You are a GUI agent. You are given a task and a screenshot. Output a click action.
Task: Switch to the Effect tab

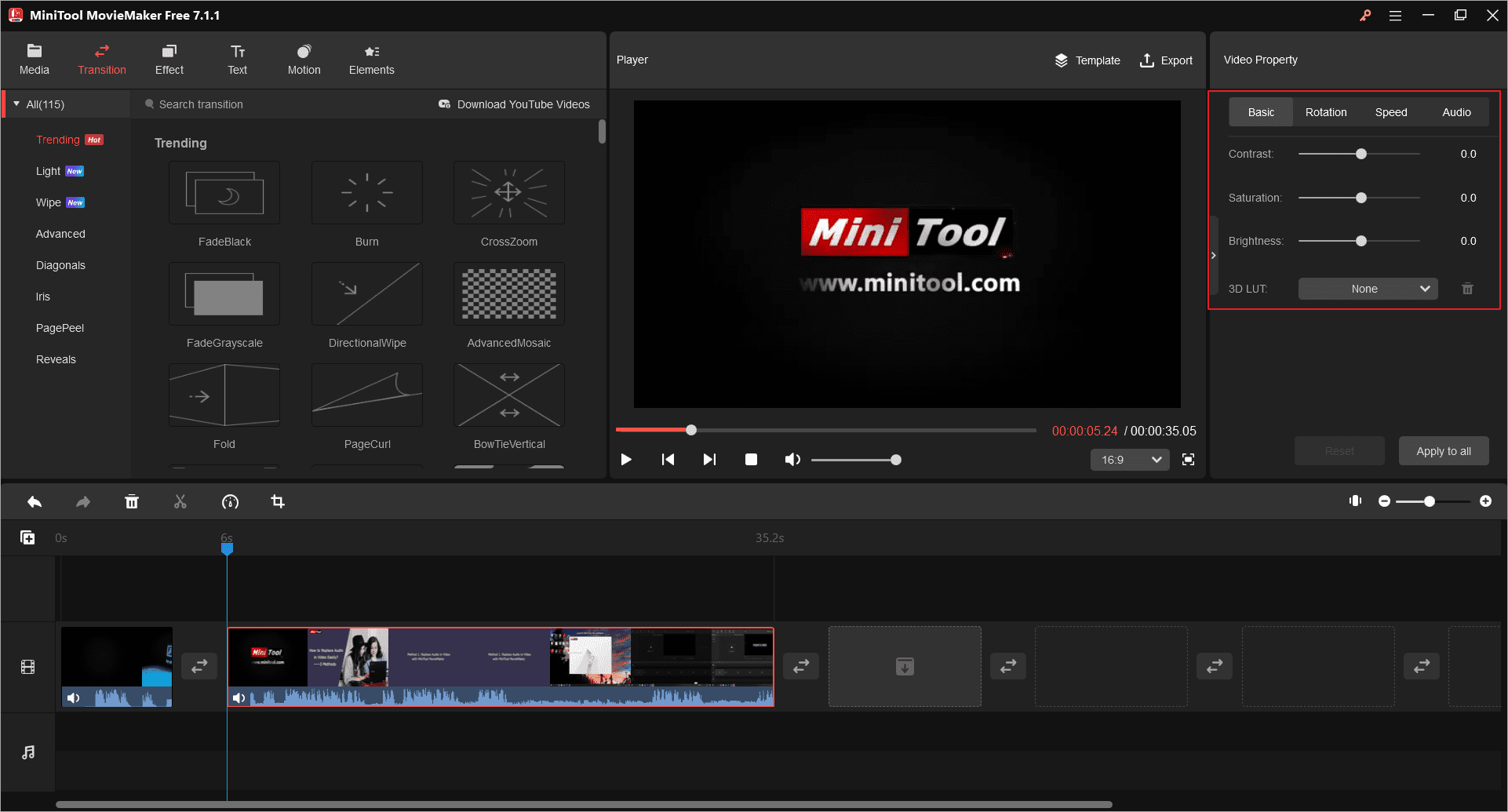click(x=169, y=60)
